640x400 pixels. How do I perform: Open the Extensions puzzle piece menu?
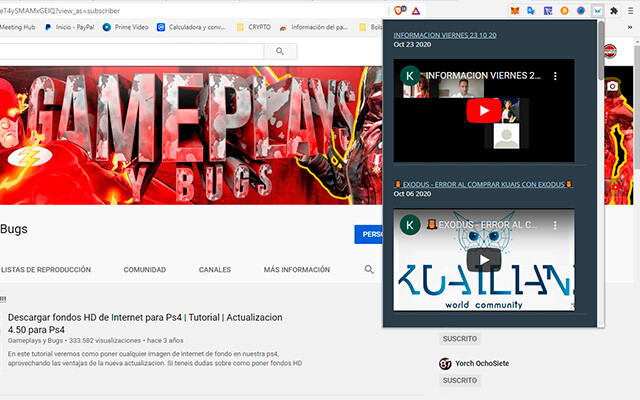614,11
